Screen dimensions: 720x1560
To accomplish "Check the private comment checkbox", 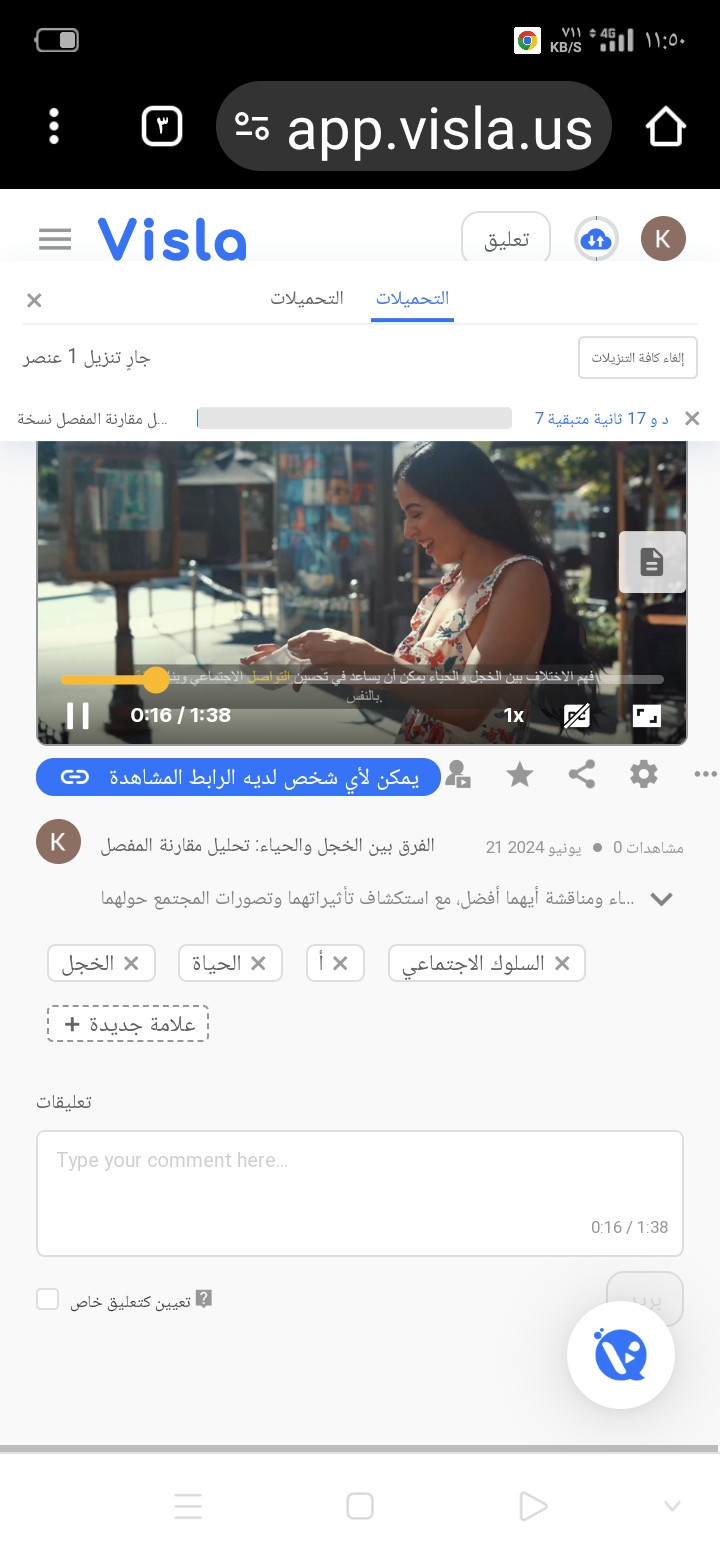I will click(47, 1299).
